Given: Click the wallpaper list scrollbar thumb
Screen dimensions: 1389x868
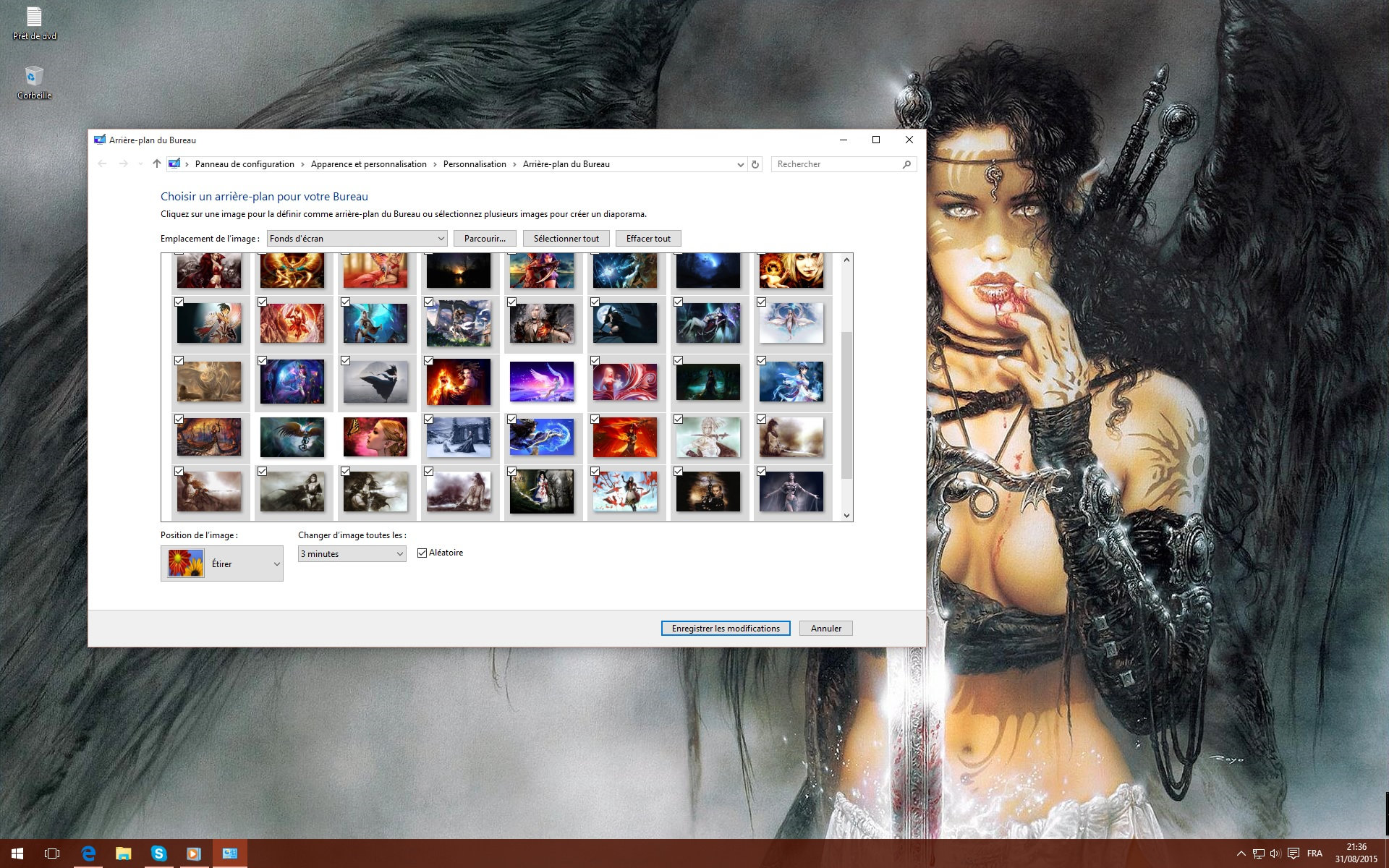Looking at the screenshot, I should click(x=846, y=405).
